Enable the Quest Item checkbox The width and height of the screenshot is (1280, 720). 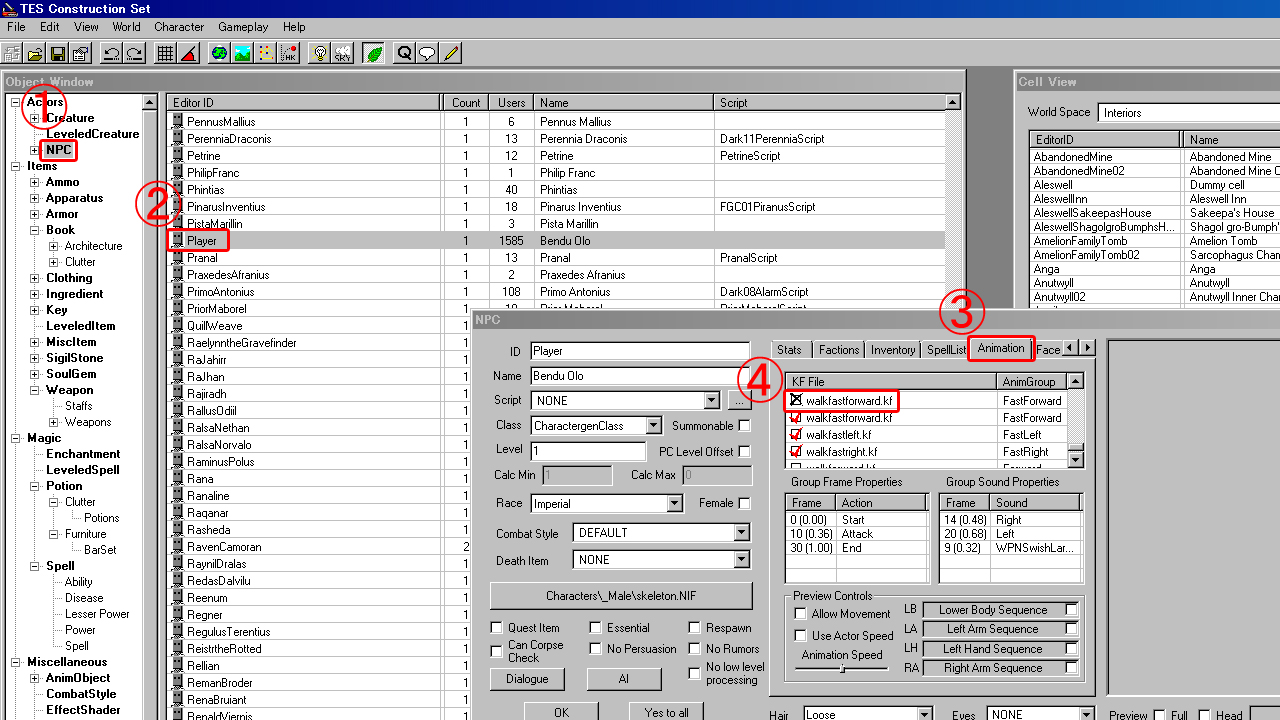tap(497, 628)
